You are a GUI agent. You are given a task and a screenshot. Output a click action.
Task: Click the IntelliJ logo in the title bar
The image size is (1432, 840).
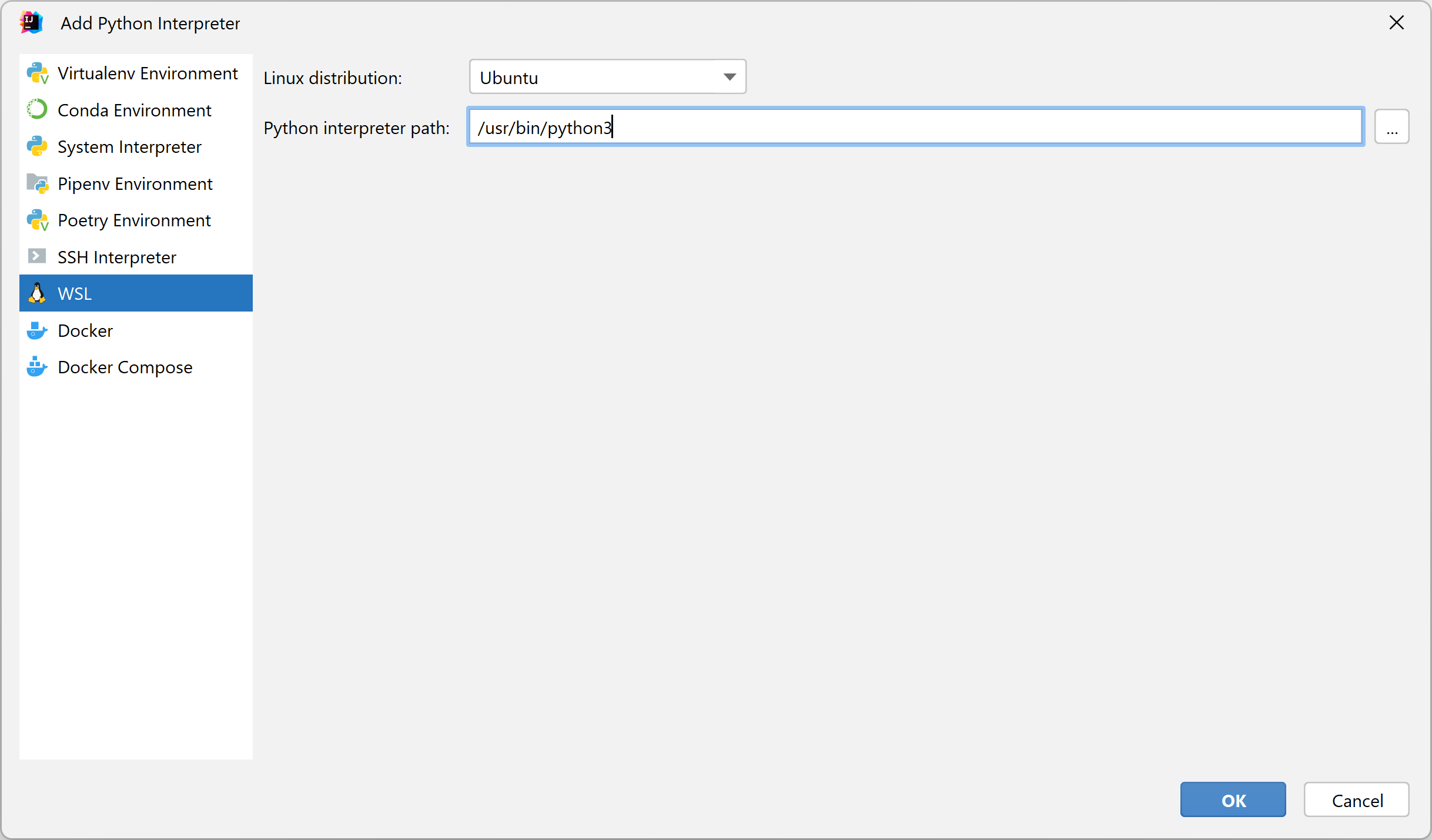click(x=31, y=23)
